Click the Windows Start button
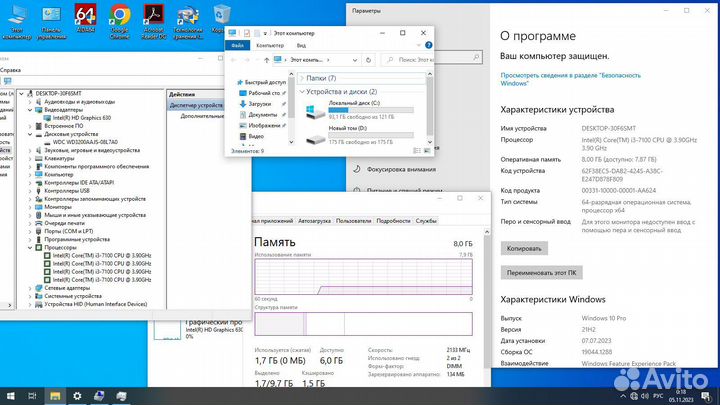The width and height of the screenshot is (720, 405). coord(10,396)
